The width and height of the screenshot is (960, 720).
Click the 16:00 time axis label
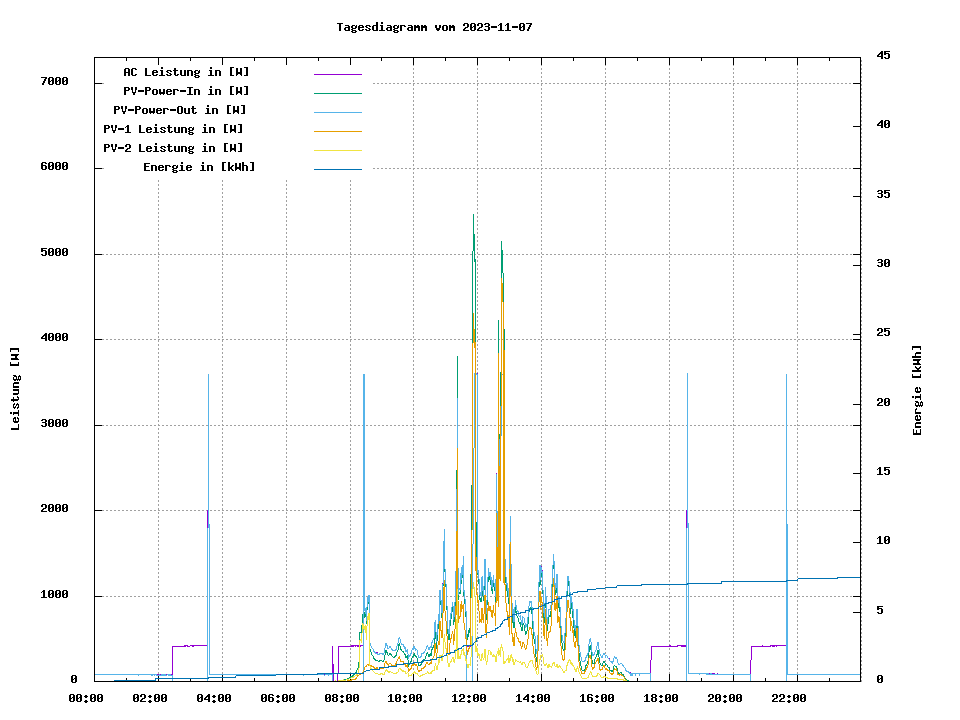pyautogui.click(x=597, y=698)
